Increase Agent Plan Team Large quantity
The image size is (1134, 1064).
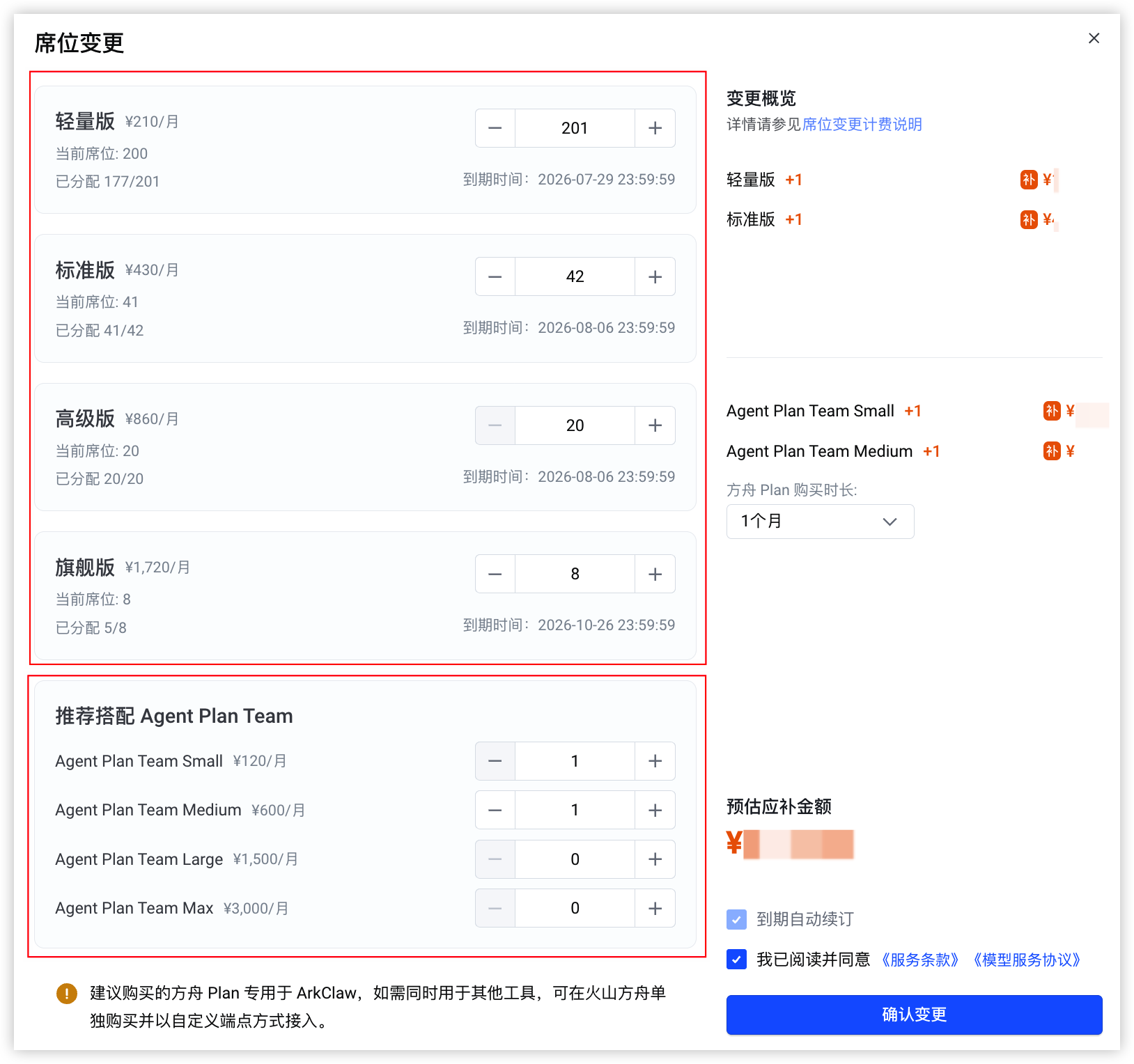[x=655, y=859]
